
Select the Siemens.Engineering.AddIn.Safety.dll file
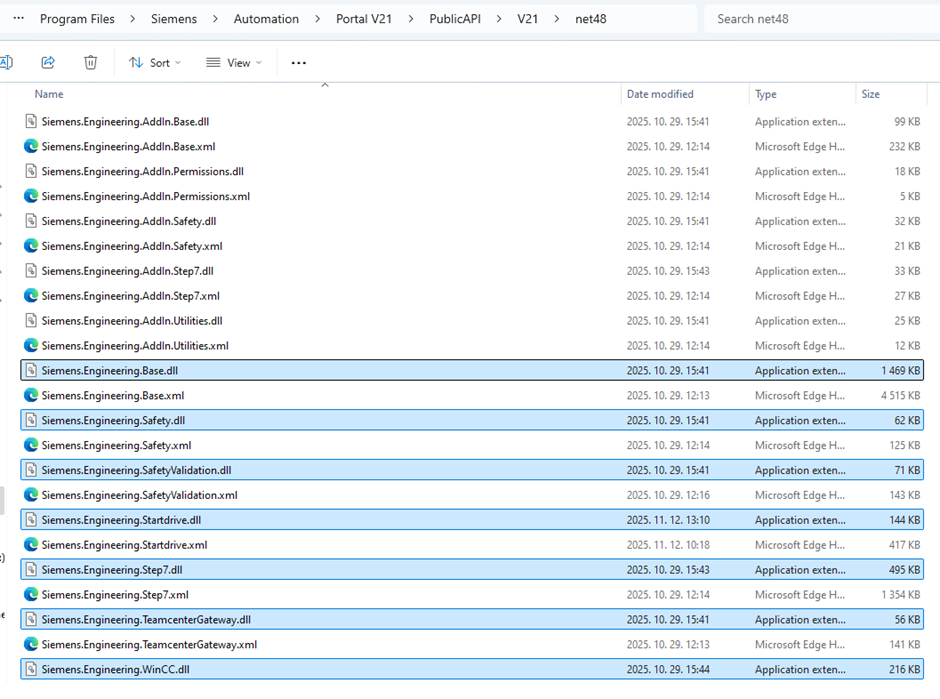coord(132,220)
